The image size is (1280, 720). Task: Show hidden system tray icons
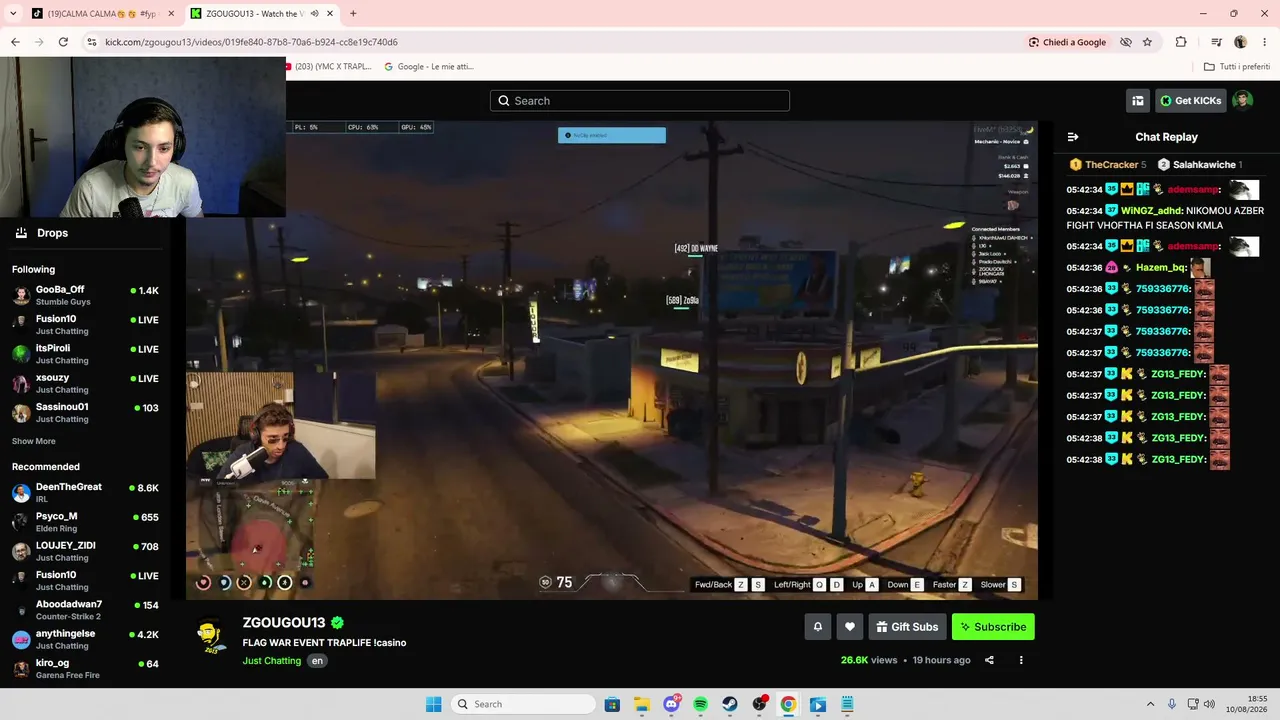click(x=1149, y=704)
